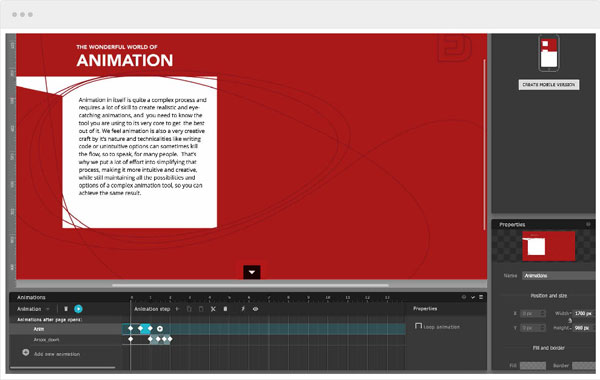The height and width of the screenshot is (380, 600).
Task: Delete the selected animation step with the trash icon
Action: pyautogui.click(x=225, y=309)
